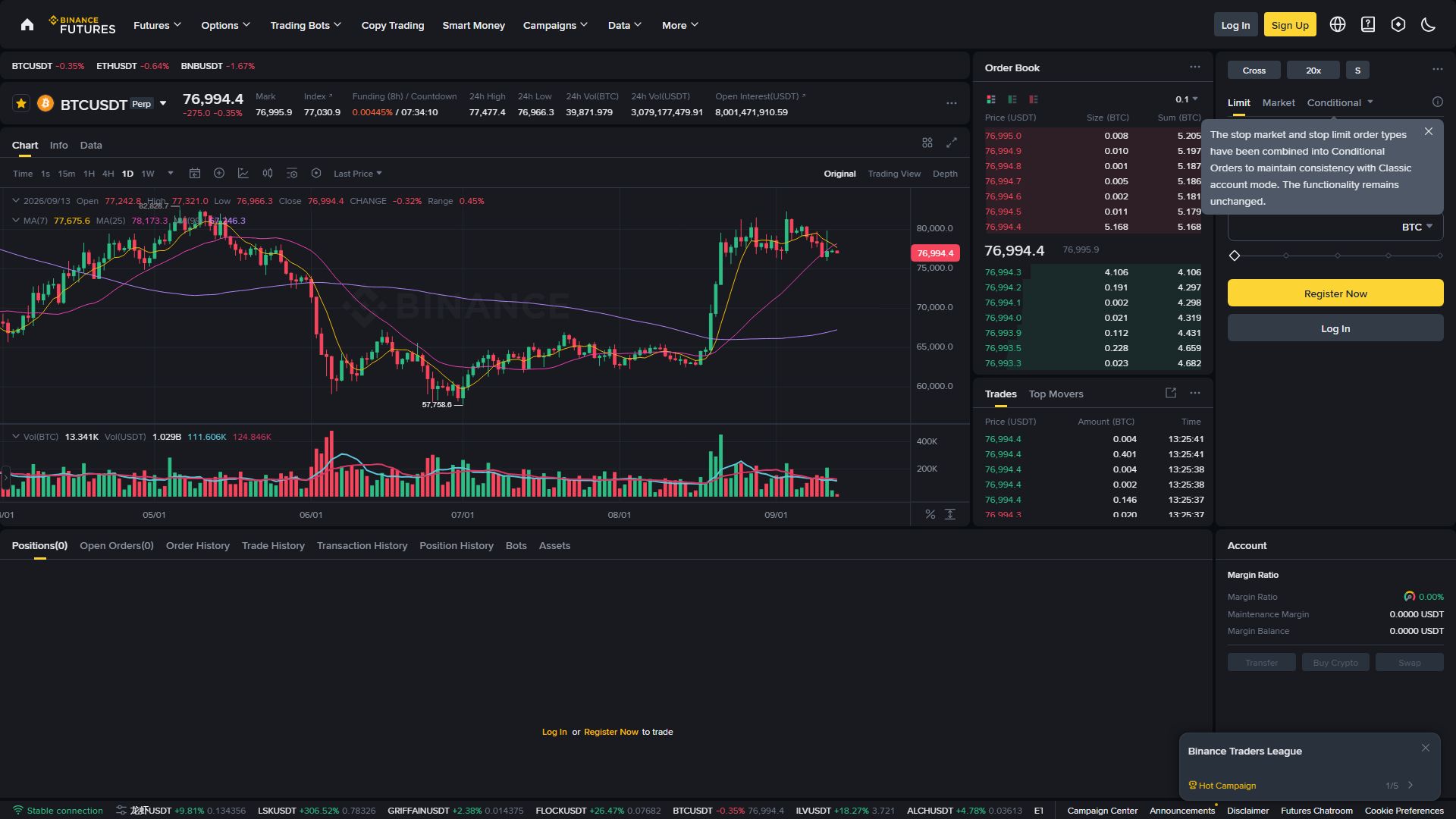
Task: Show order book with both bids and asks
Action: [x=990, y=99]
